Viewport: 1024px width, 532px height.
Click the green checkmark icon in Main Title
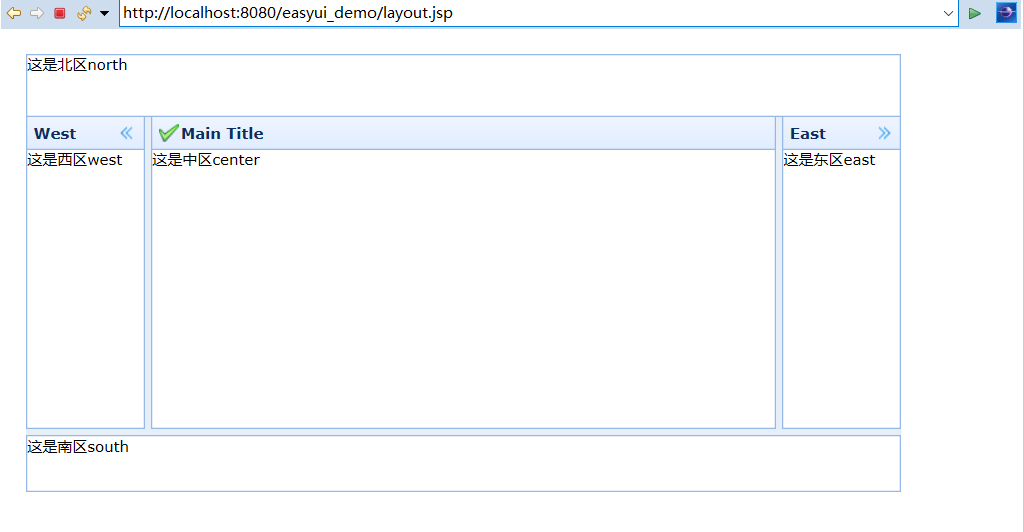pyautogui.click(x=168, y=133)
